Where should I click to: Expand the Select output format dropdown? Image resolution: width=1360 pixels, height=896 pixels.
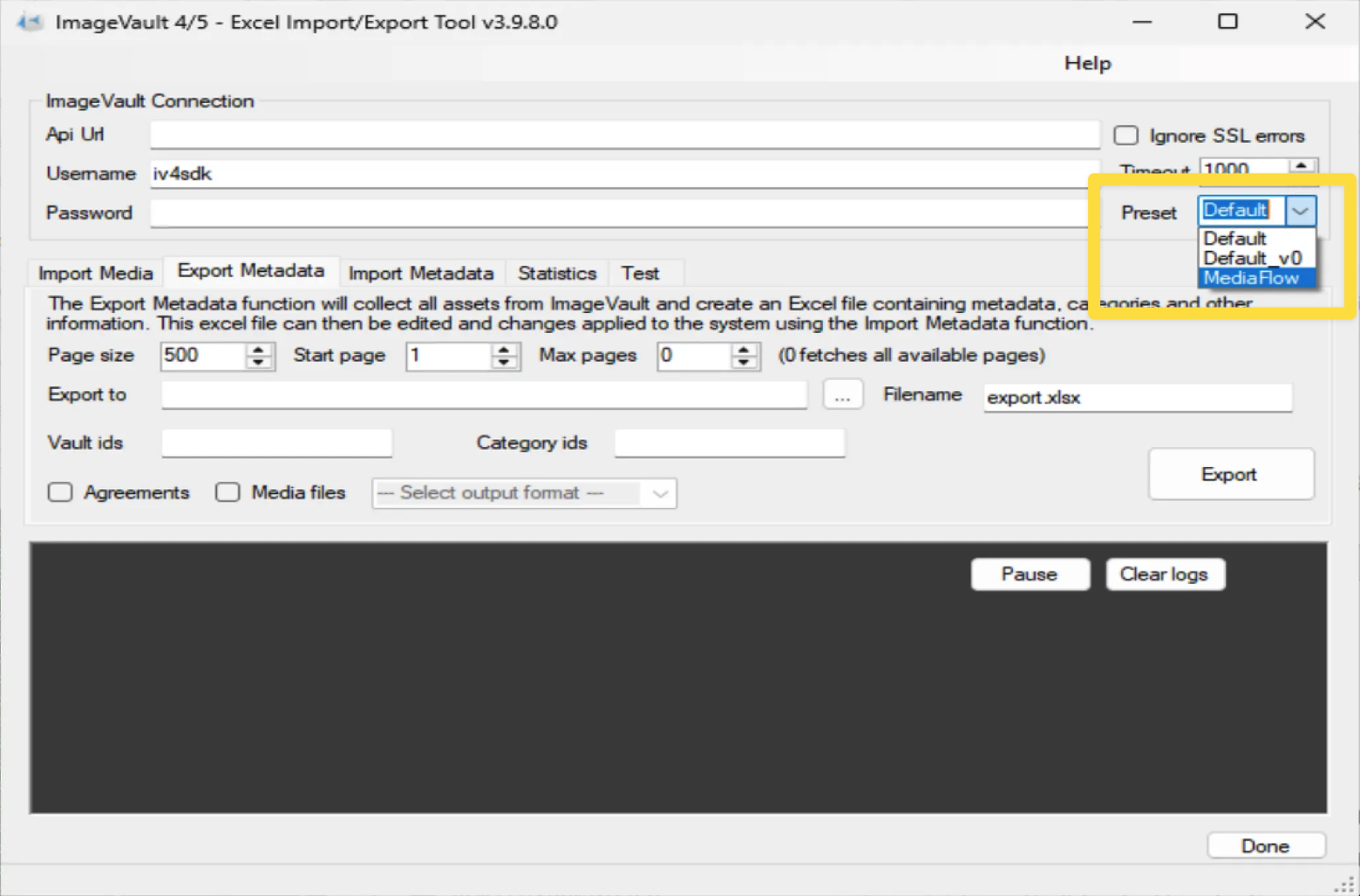660,493
